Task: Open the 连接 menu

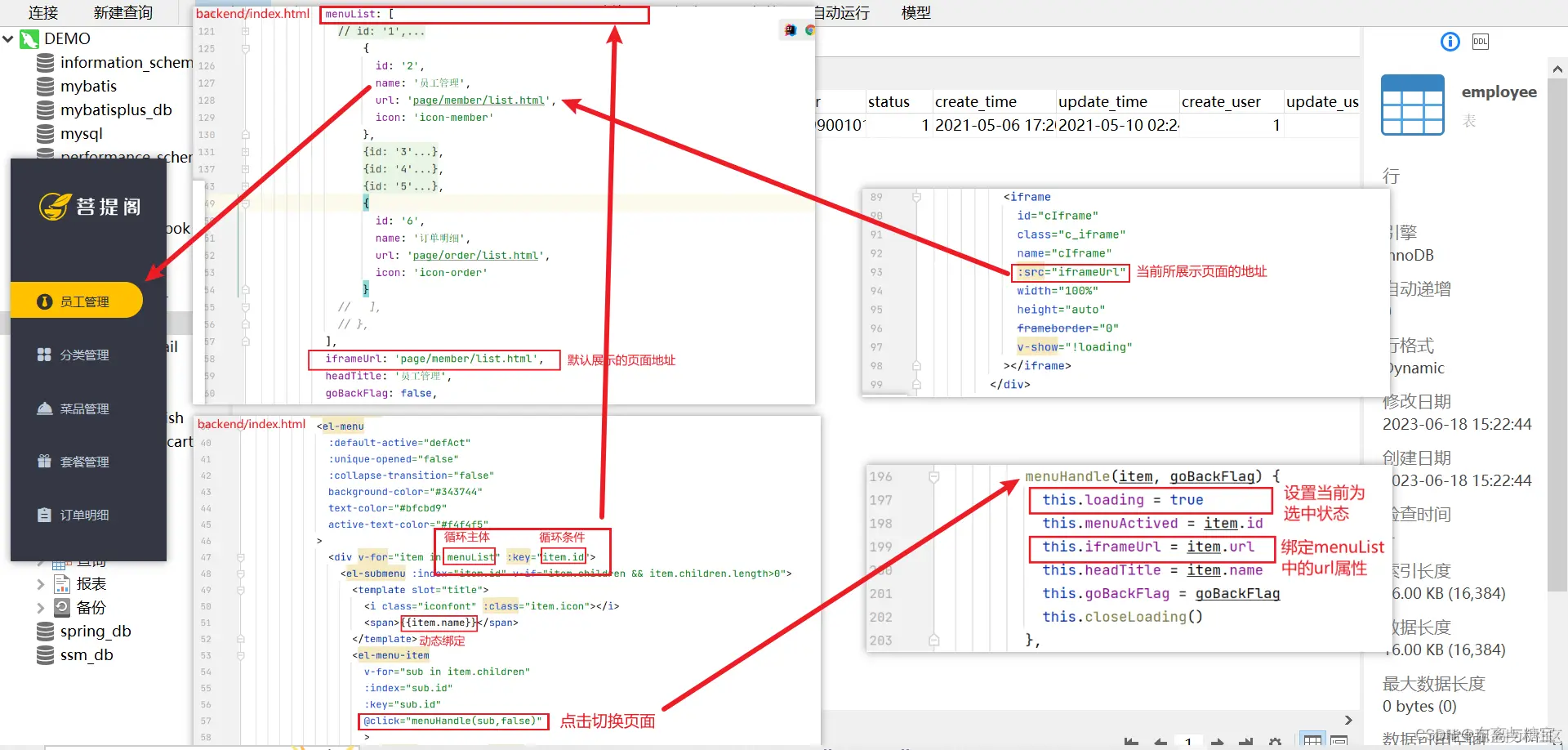Action: (43, 12)
